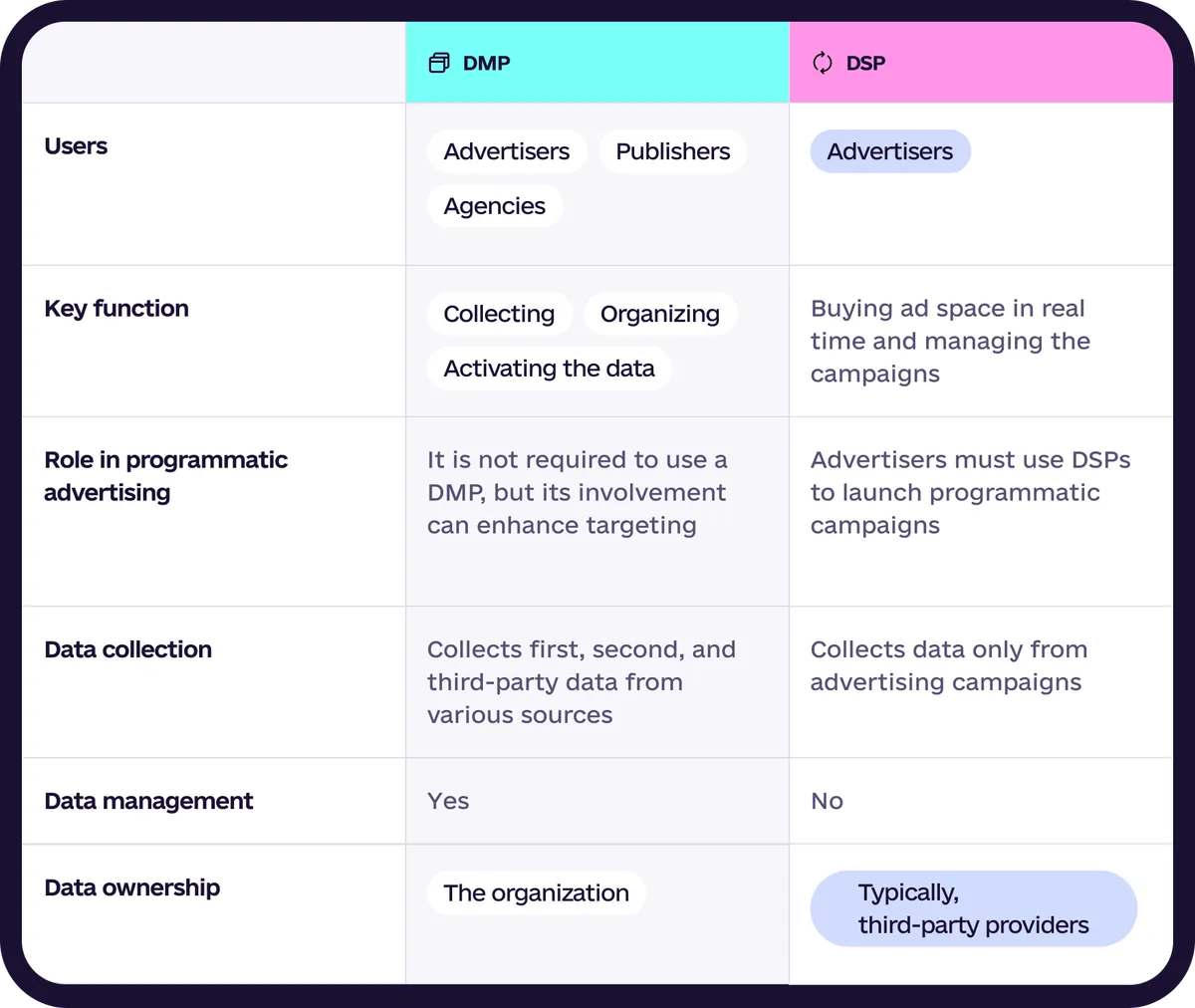Click the Data collection row label
The height and width of the screenshot is (1008, 1195).
click(x=128, y=649)
